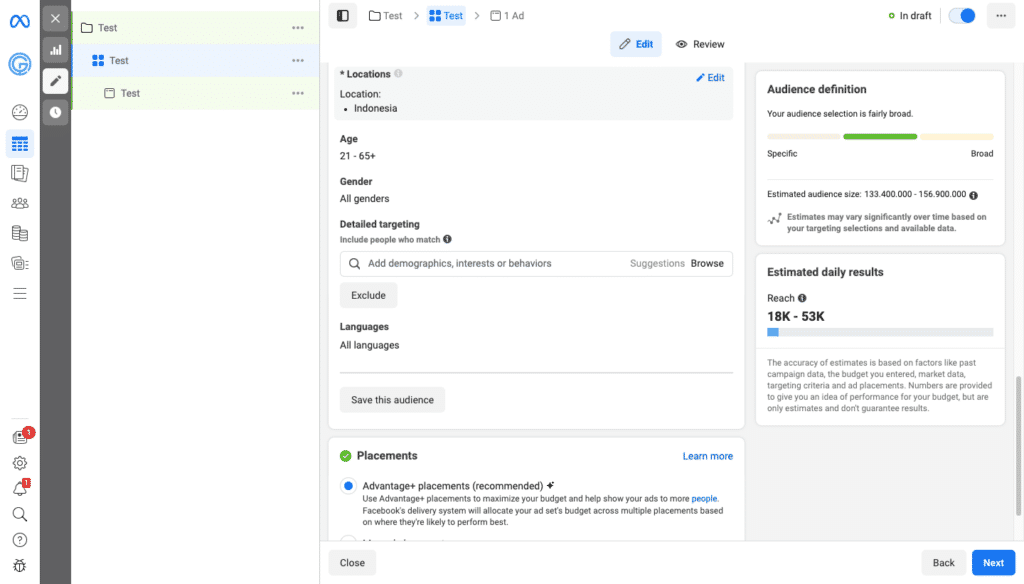
Task: Open news updates icon with badge
Action: [x=21, y=437]
